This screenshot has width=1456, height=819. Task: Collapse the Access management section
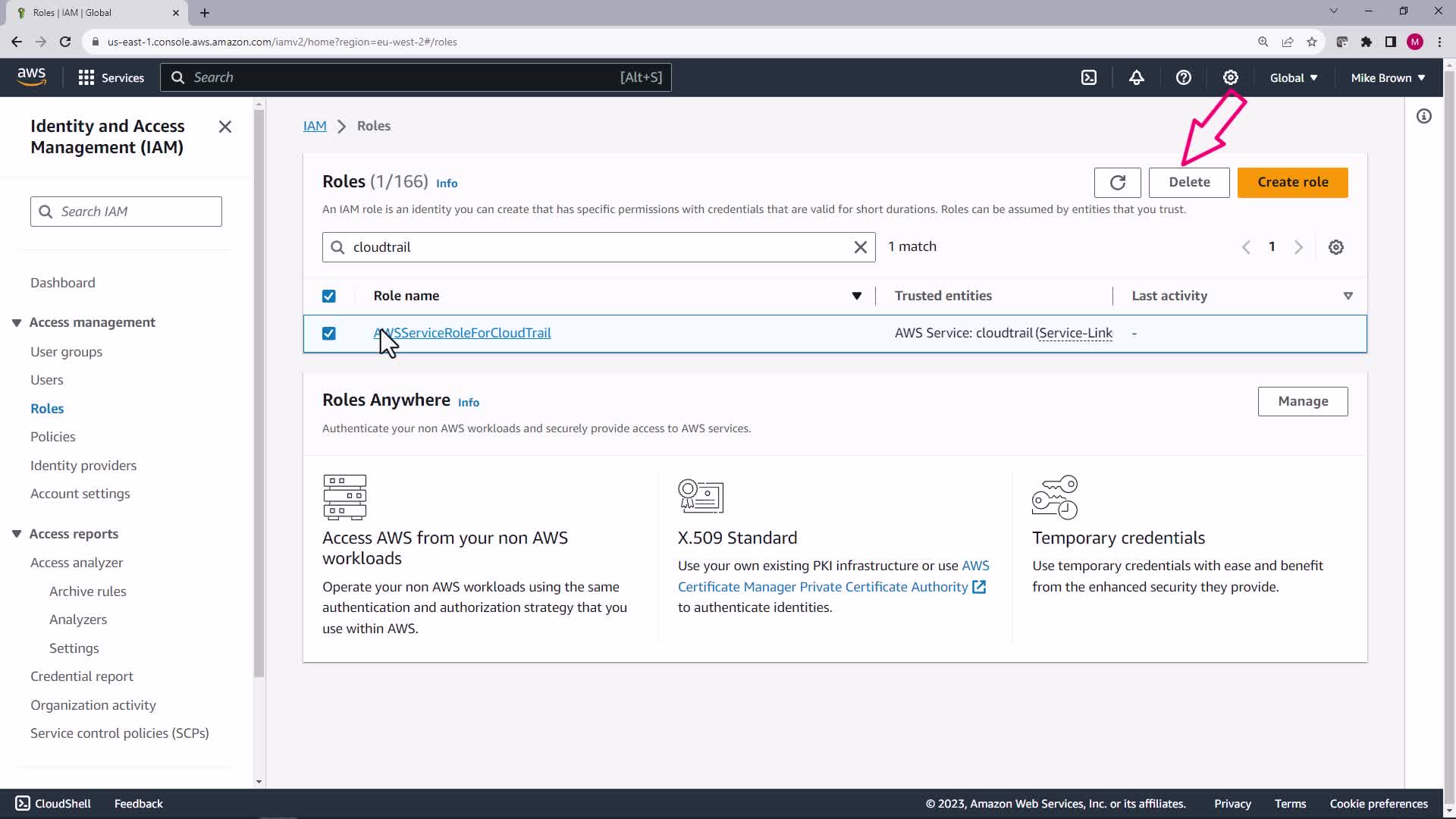tap(17, 323)
